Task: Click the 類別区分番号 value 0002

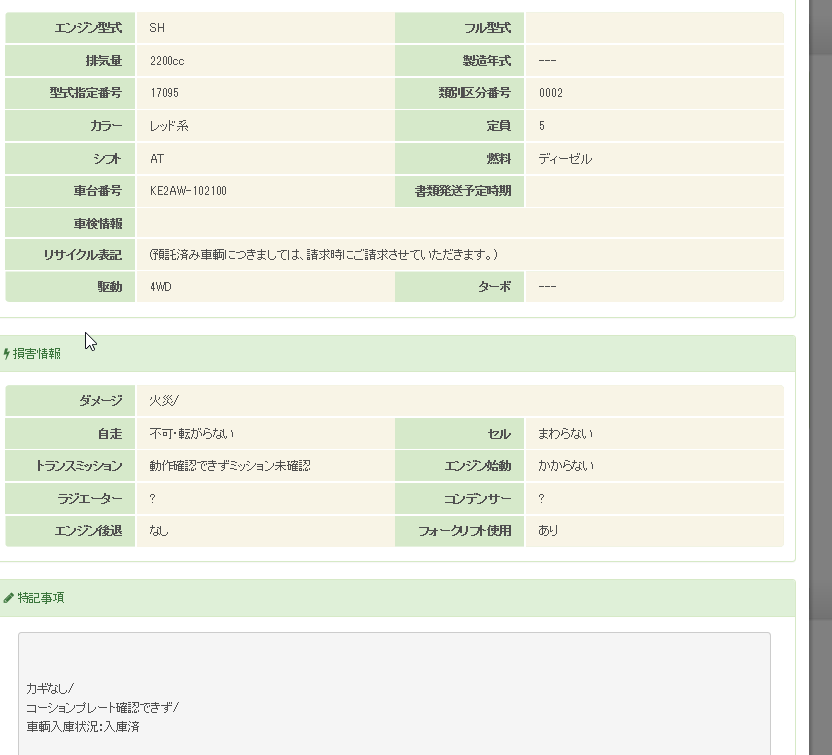Action: point(550,93)
